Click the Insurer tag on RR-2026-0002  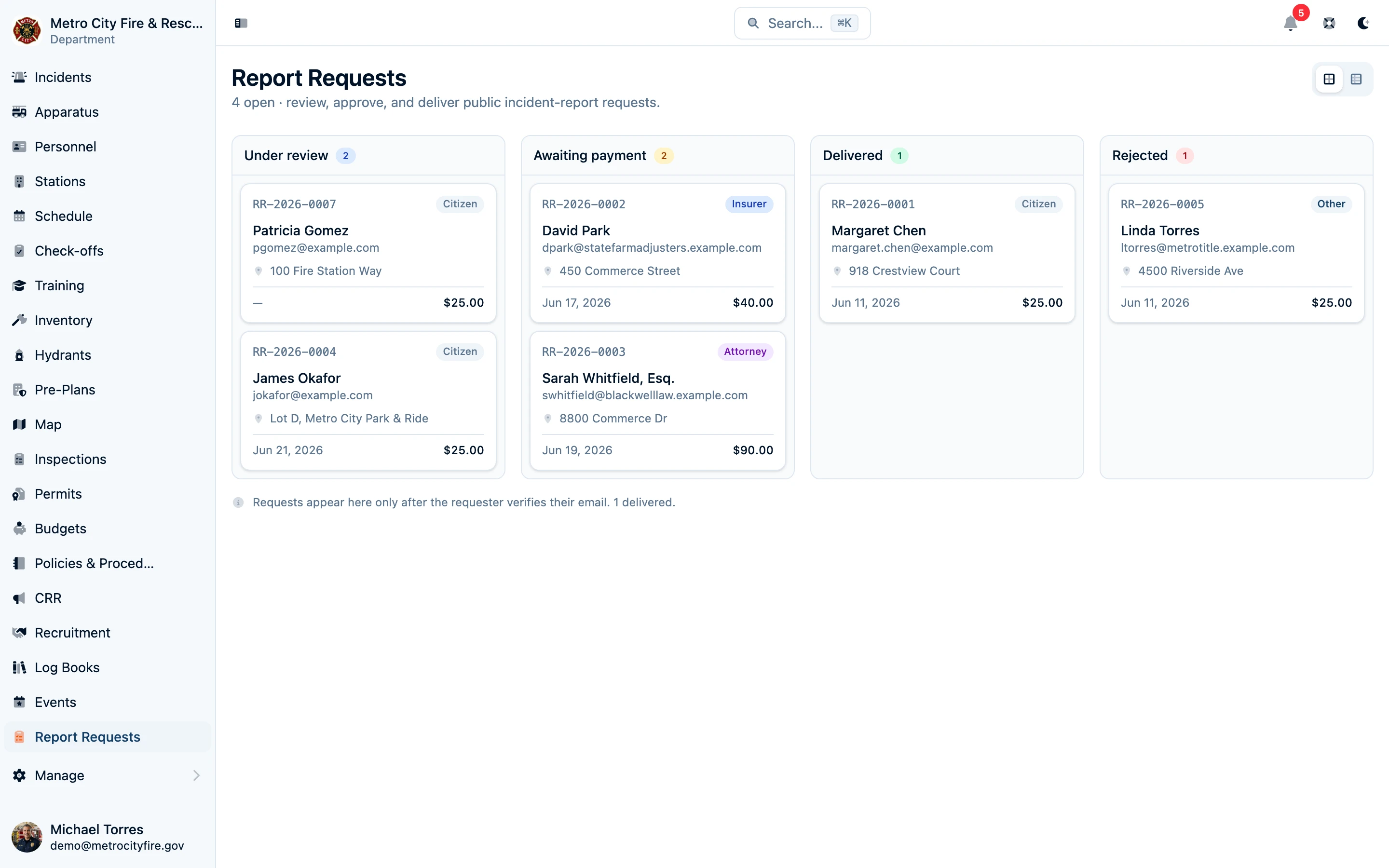click(749, 204)
